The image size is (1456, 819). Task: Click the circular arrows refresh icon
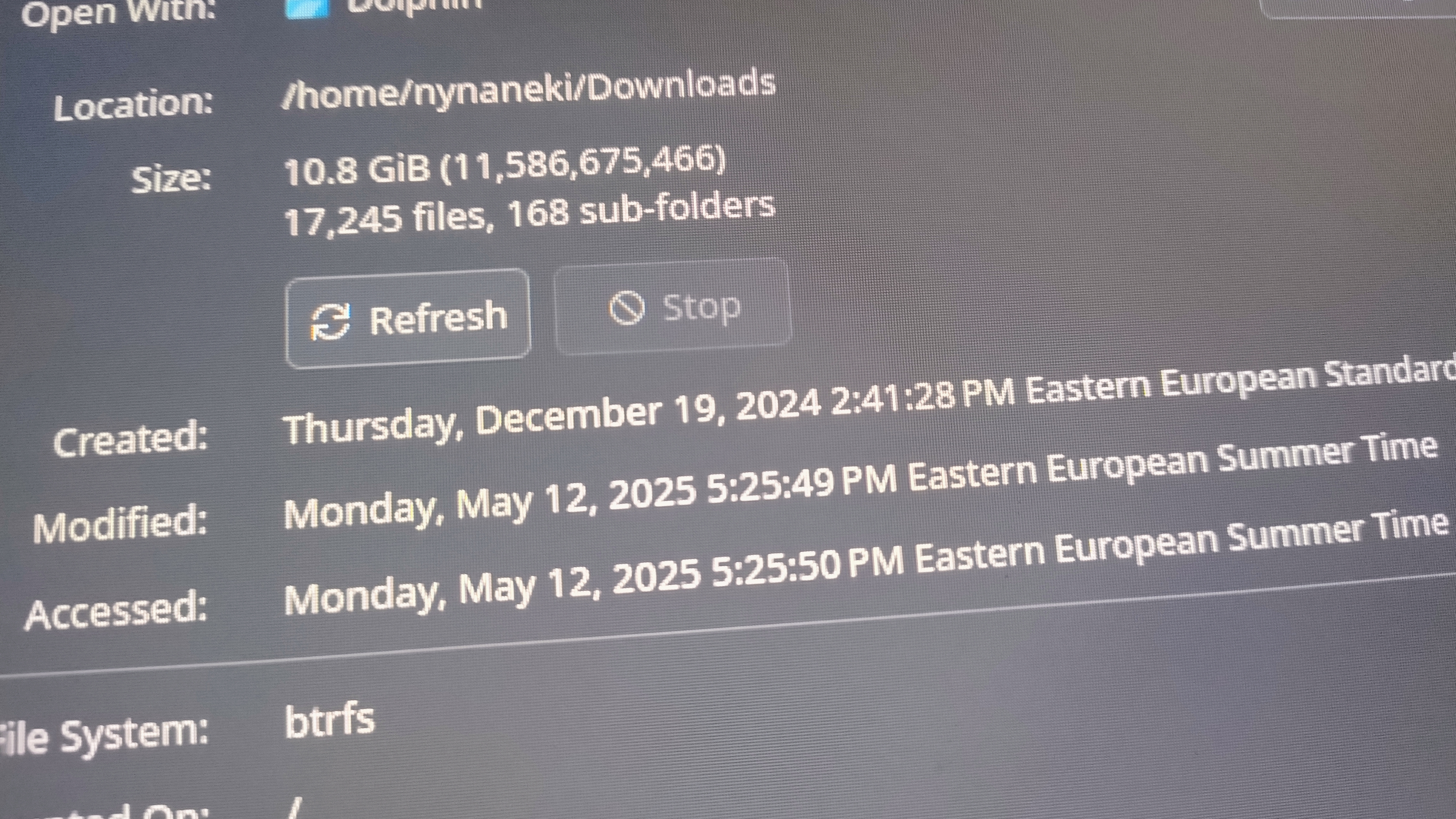(x=331, y=322)
